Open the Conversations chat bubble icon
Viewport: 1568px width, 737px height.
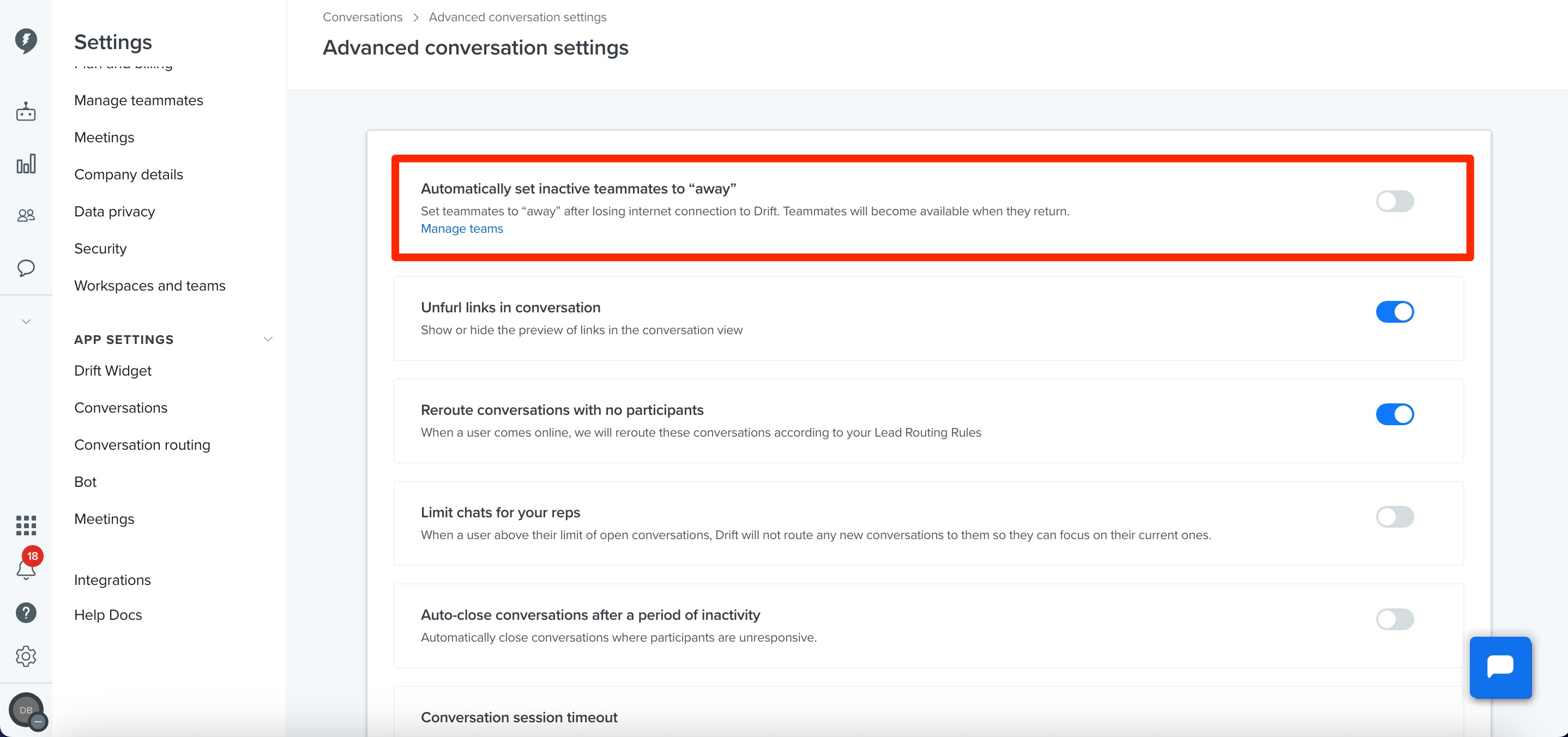tap(26, 268)
